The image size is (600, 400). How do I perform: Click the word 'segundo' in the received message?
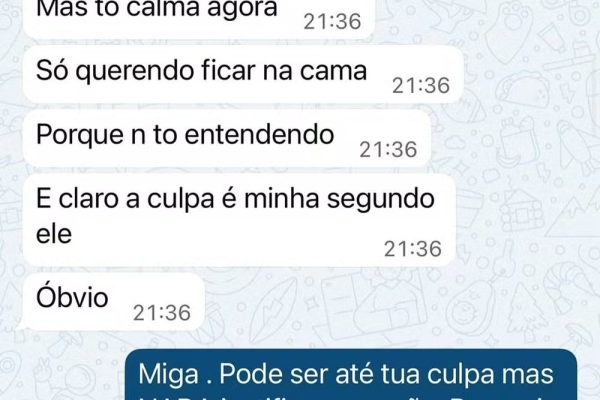pos(381,199)
